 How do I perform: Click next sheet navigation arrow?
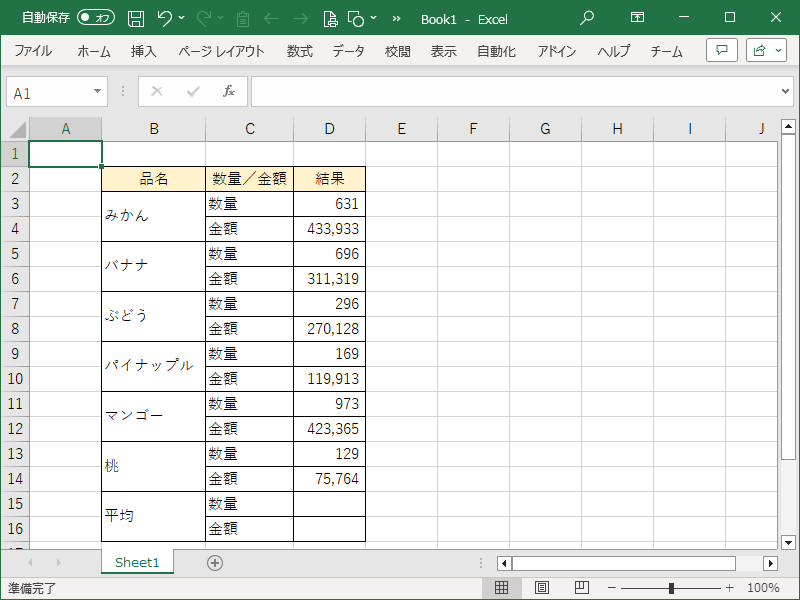[58, 562]
